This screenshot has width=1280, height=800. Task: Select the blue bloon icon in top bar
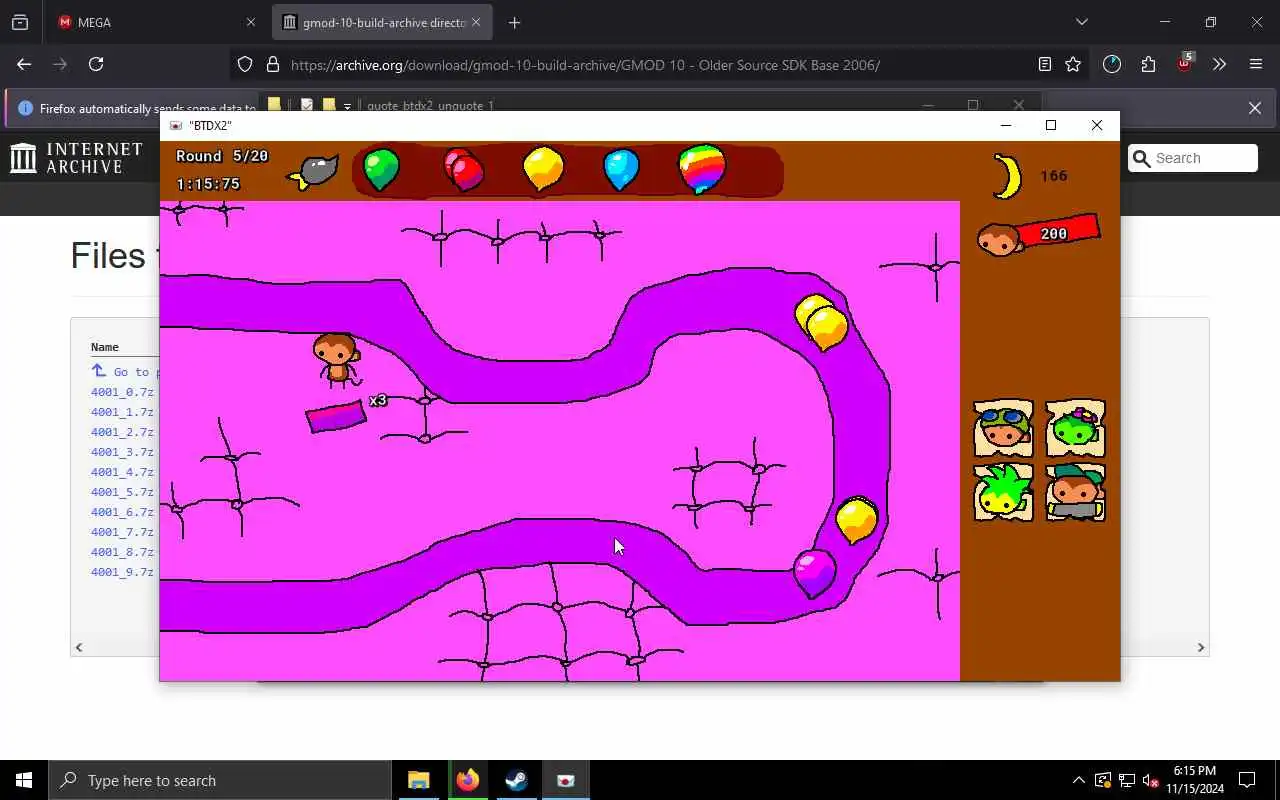click(x=621, y=169)
